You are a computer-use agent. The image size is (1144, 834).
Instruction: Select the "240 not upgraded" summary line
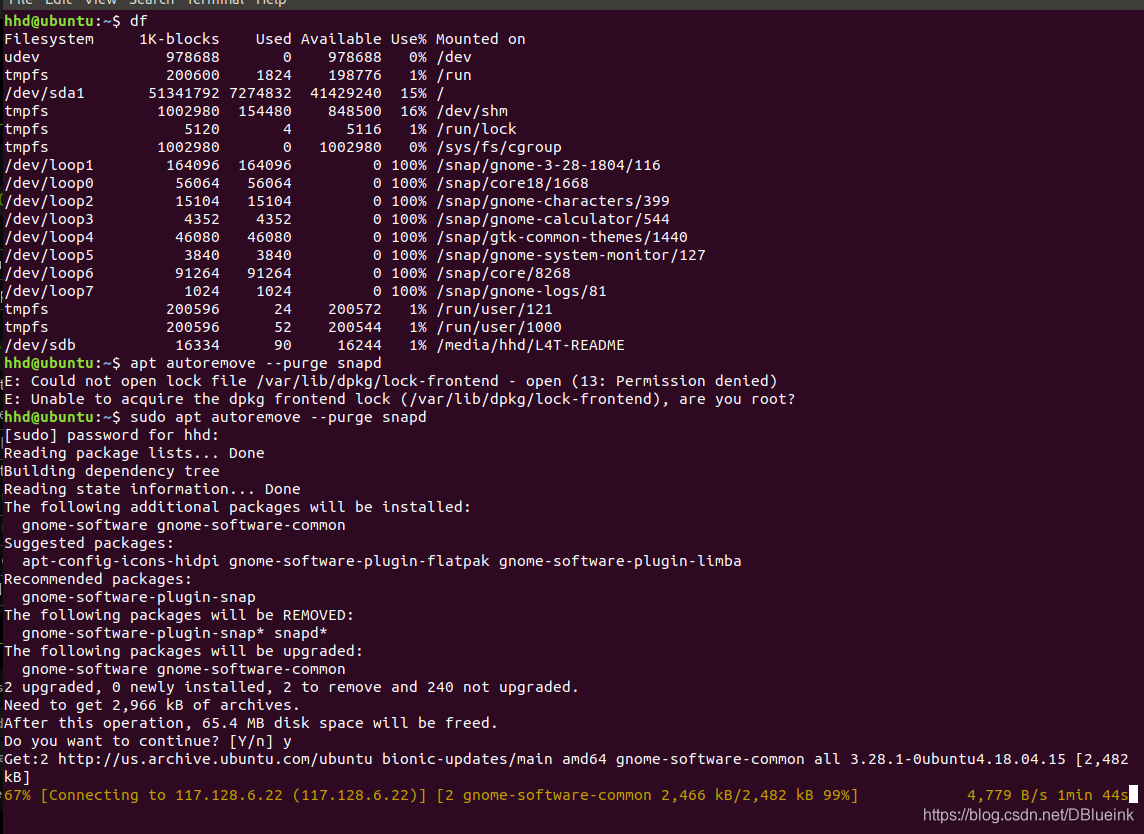291,687
